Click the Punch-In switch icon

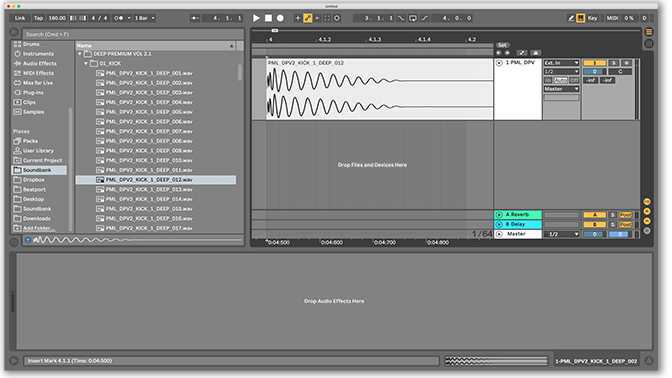[x=401, y=18]
